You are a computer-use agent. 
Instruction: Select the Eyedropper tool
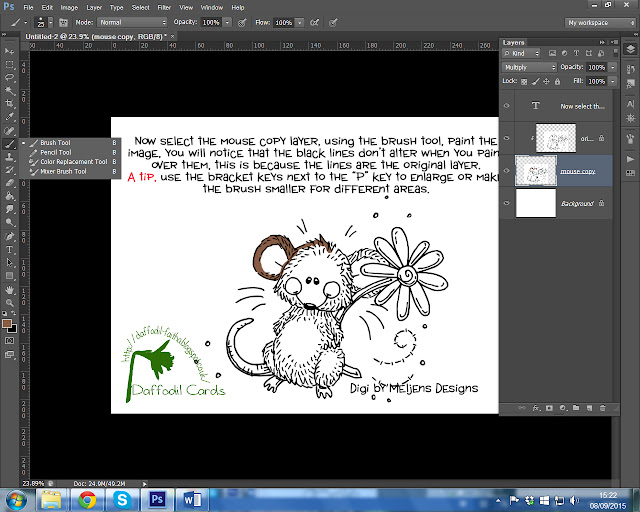(9, 117)
